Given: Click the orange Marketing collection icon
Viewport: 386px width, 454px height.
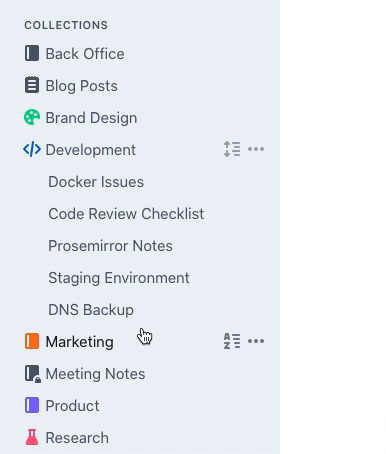Looking at the screenshot, I should [32, 341].
